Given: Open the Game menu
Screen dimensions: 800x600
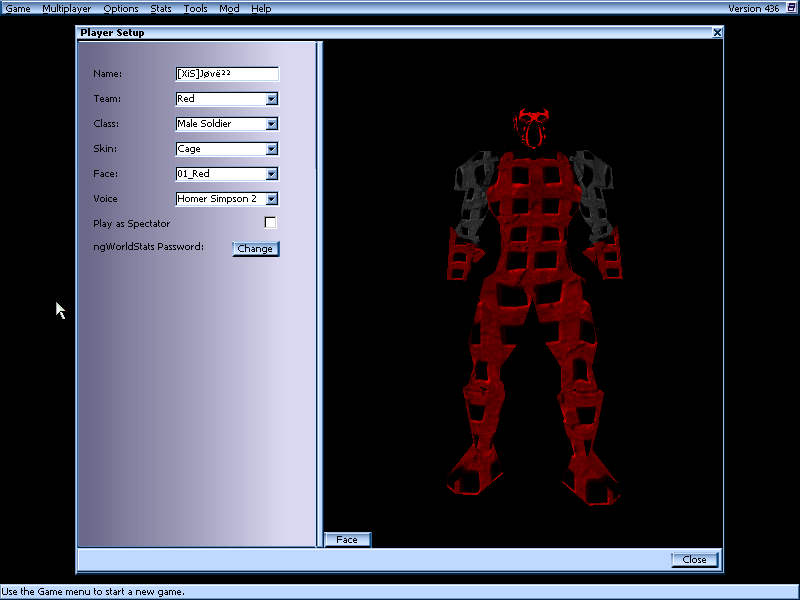Looking at the screenshot, I should (18, 8).
